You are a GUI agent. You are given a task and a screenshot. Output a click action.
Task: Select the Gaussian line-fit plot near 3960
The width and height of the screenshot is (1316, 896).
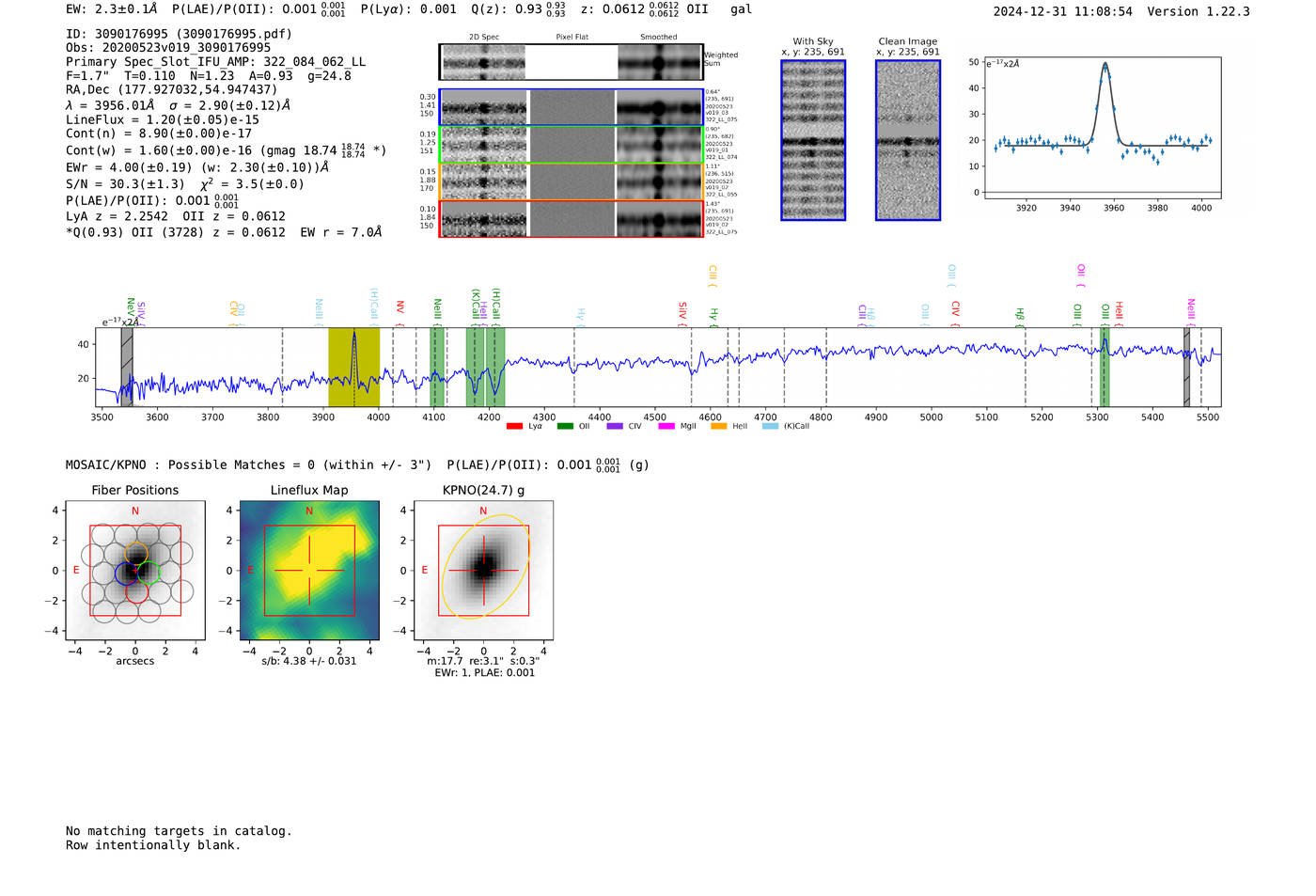(x=1102, y=128)
